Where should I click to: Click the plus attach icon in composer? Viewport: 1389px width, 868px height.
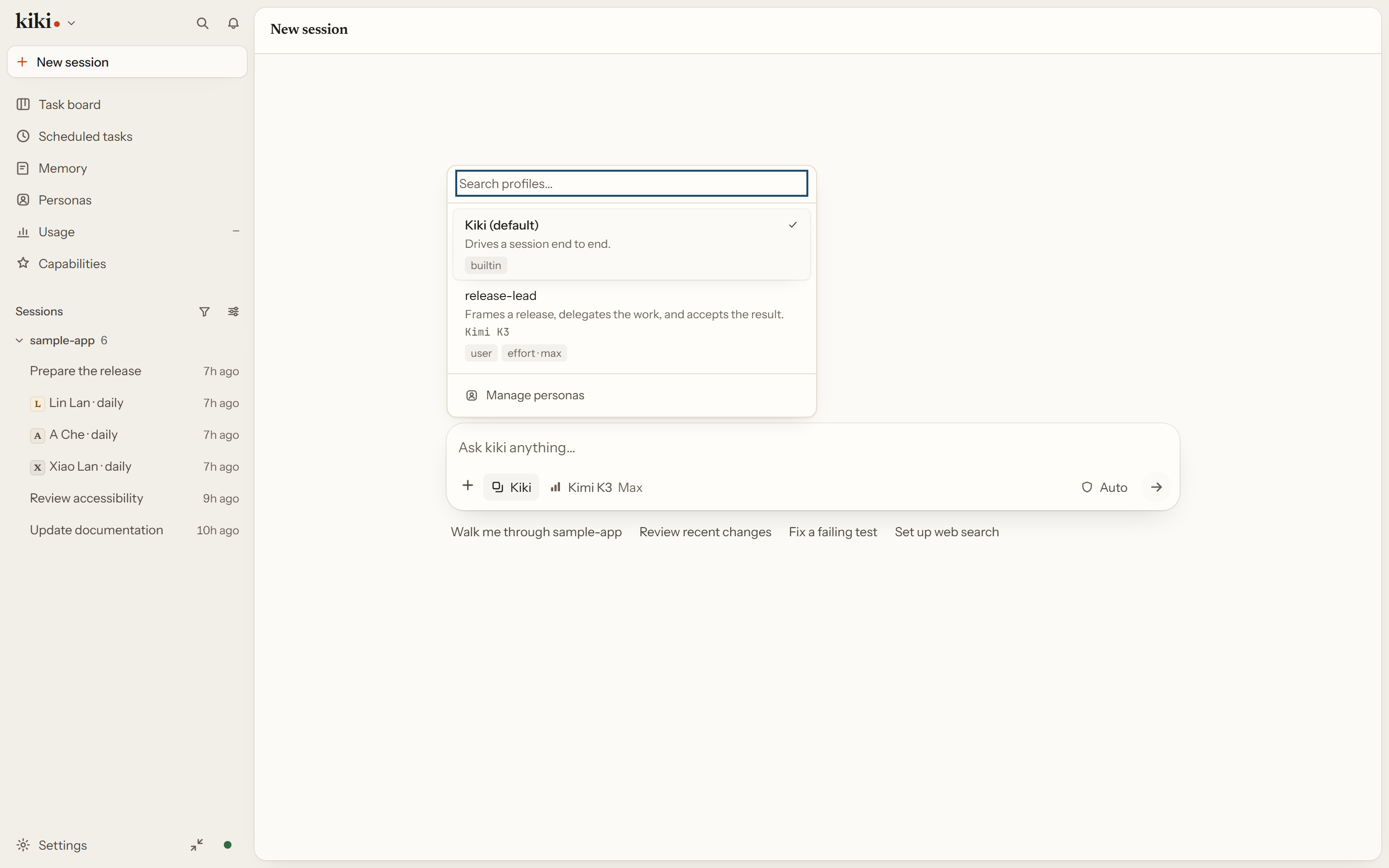tap(468, 486)
